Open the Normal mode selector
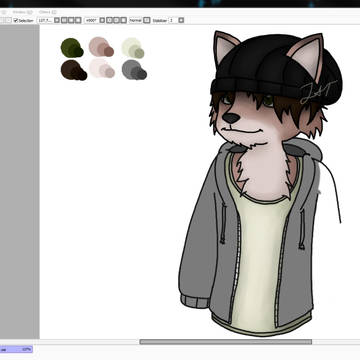360x360 pixels. (136, 20)
